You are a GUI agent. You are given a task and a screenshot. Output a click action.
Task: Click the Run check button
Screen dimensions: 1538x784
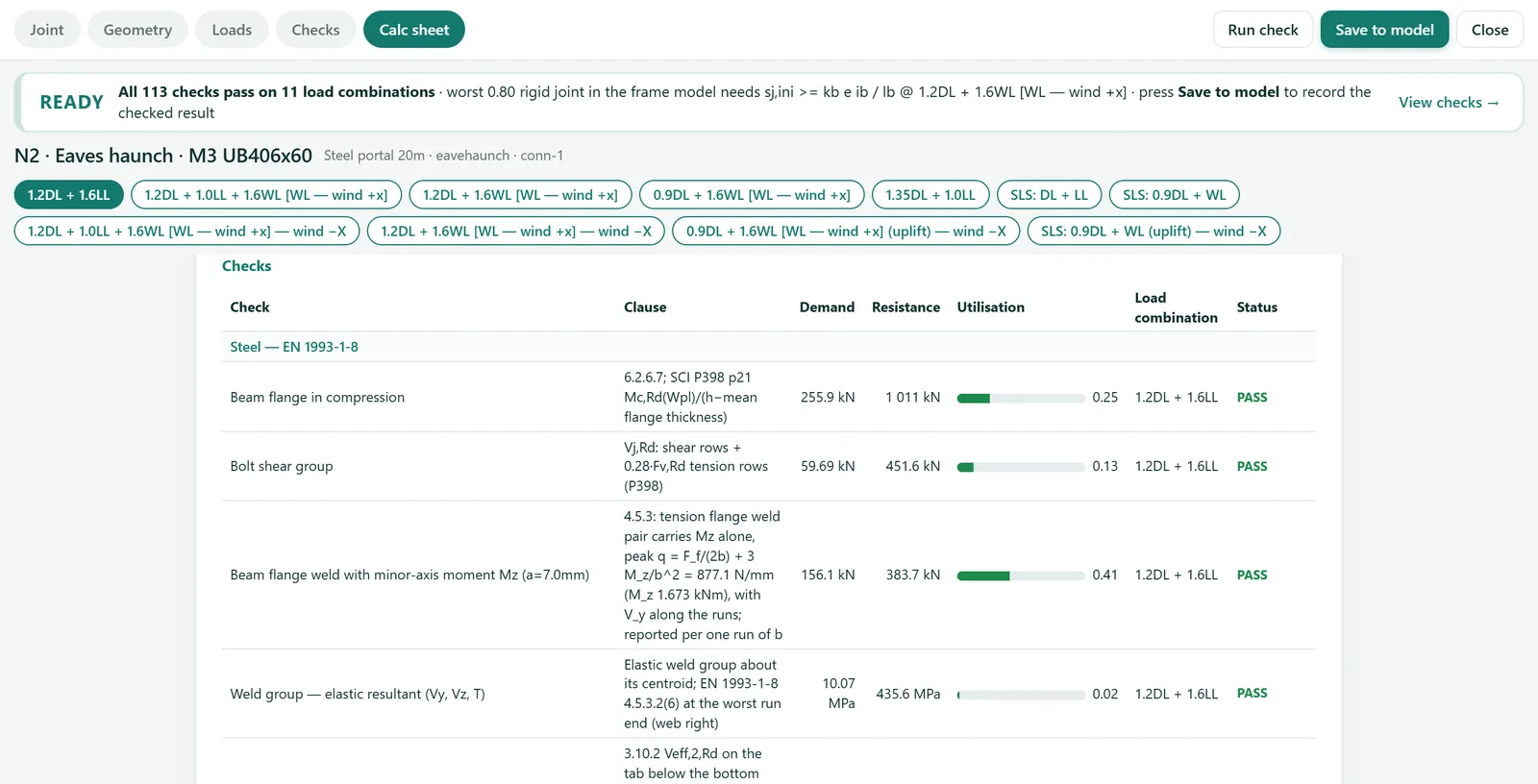pyautogui.click(x=1263, y=30)
